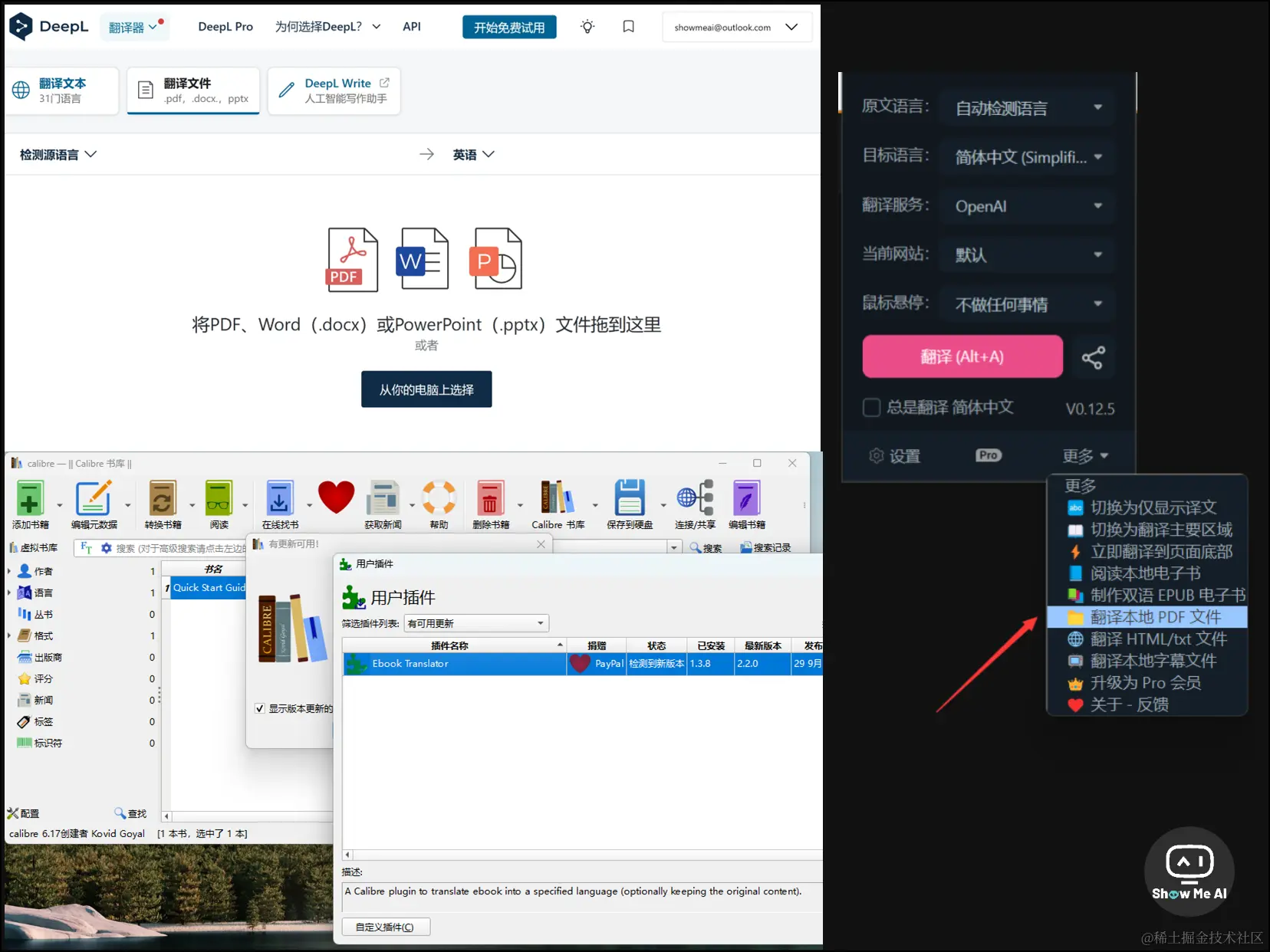Open translation service dropdown showing OpenAI
This screenshot has height=952, width=1270.
(x=1028, y=206)
